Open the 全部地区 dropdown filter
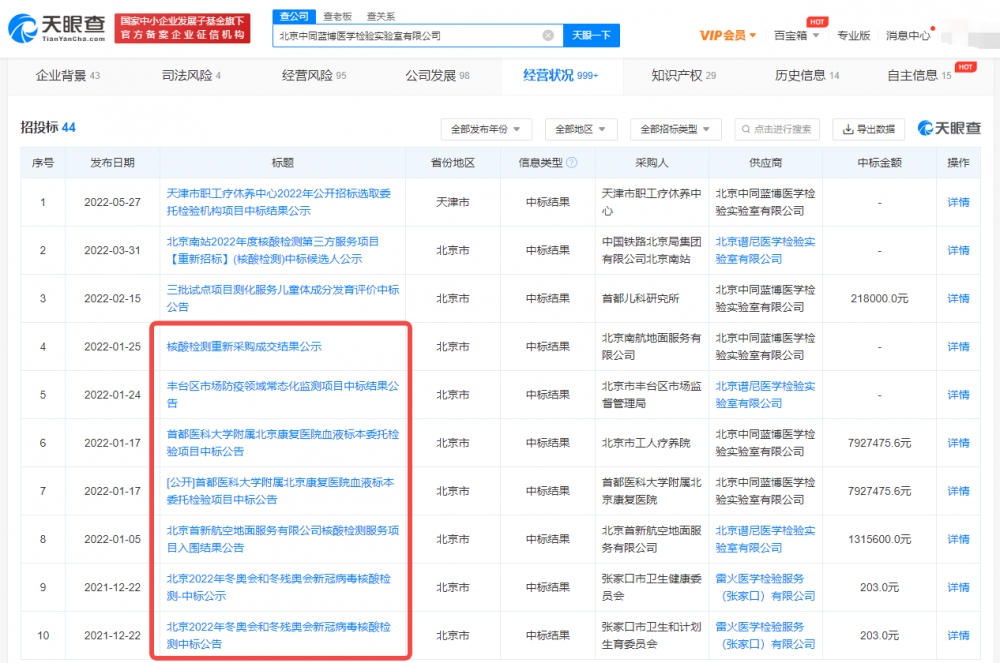 click(x=580, y=129)
